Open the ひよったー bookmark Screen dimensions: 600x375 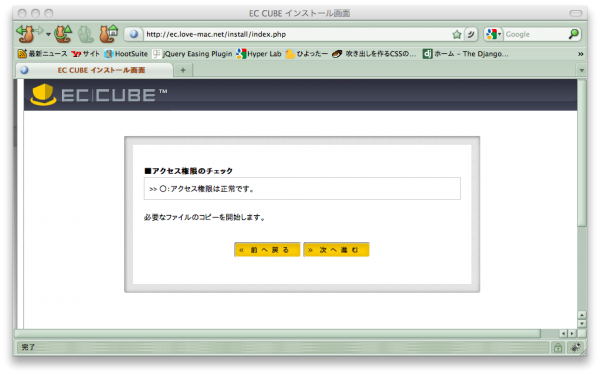307,54
